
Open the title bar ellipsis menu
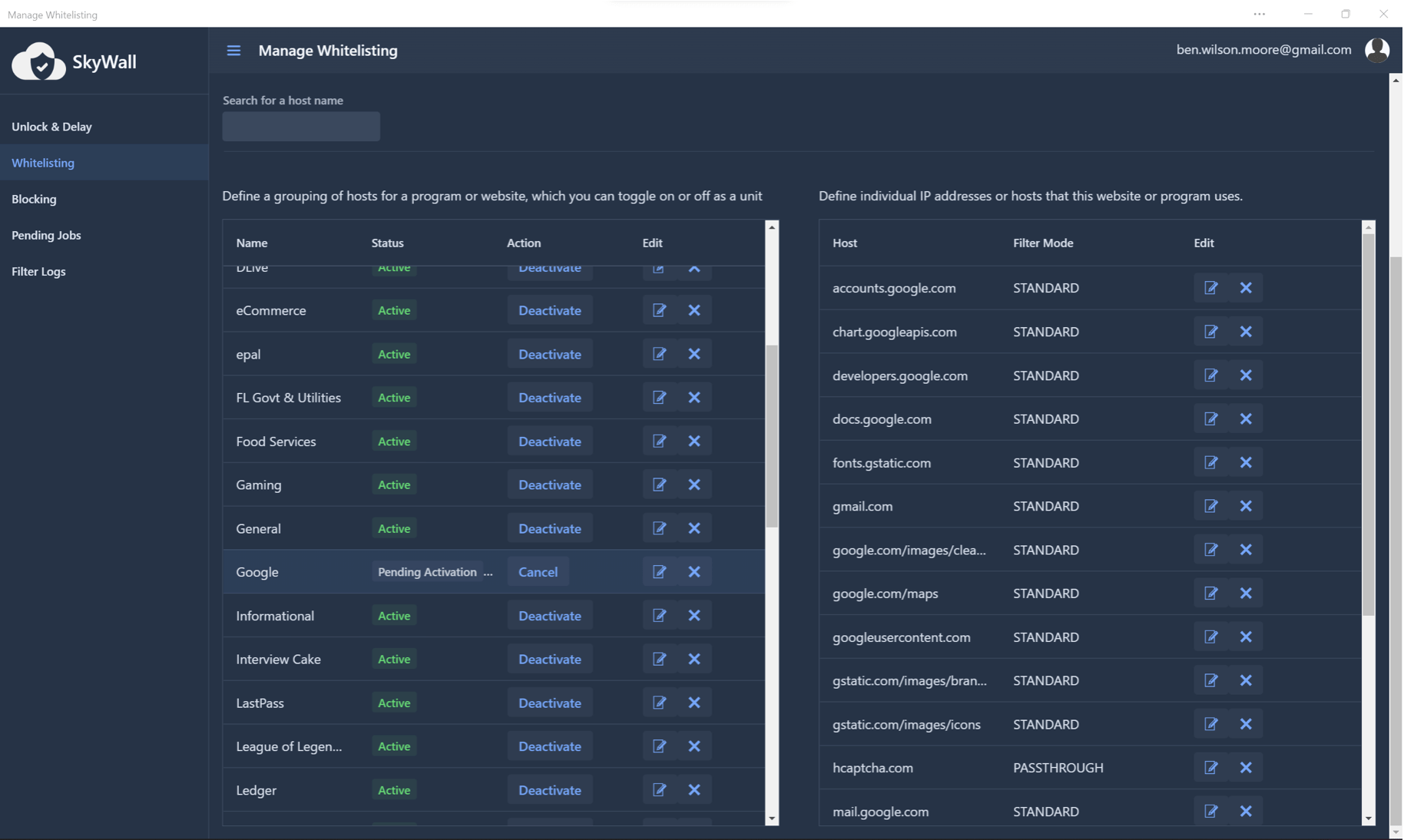(x=1259, y=14)
